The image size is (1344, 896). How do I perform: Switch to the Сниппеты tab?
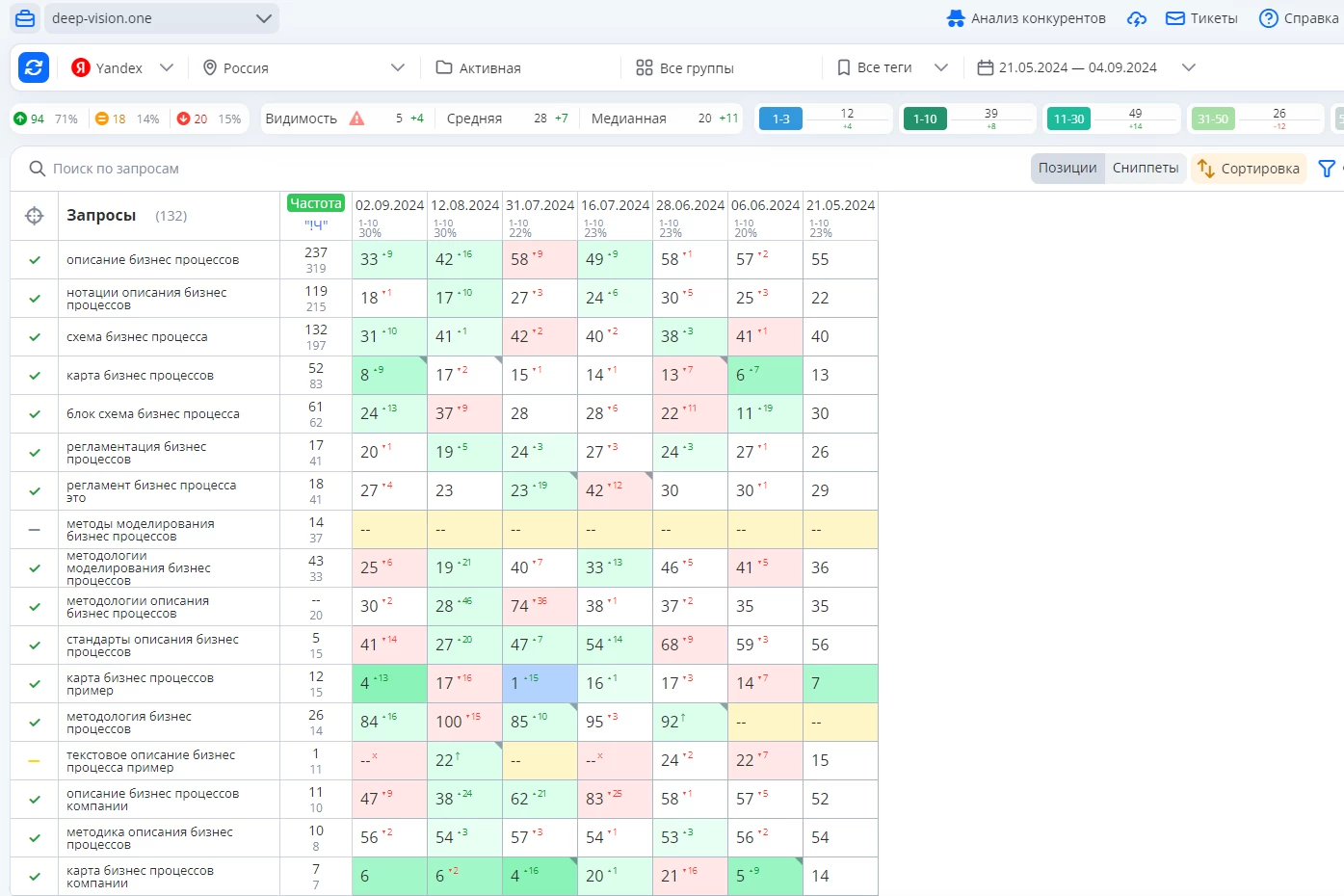[x=1145, y=168]
